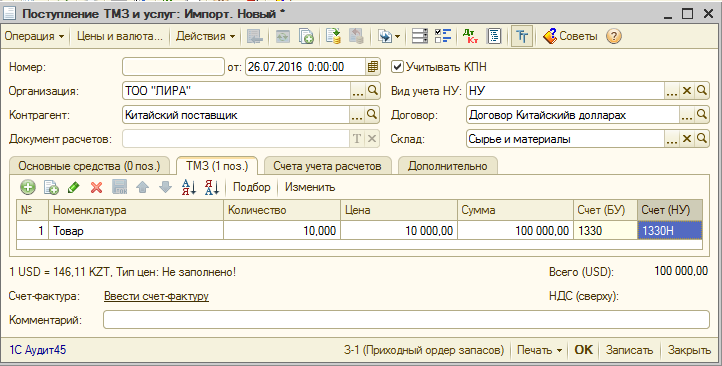Click the Подбор button
The image size is (722, 366).
pyautogui.click(x=251, y=187)
